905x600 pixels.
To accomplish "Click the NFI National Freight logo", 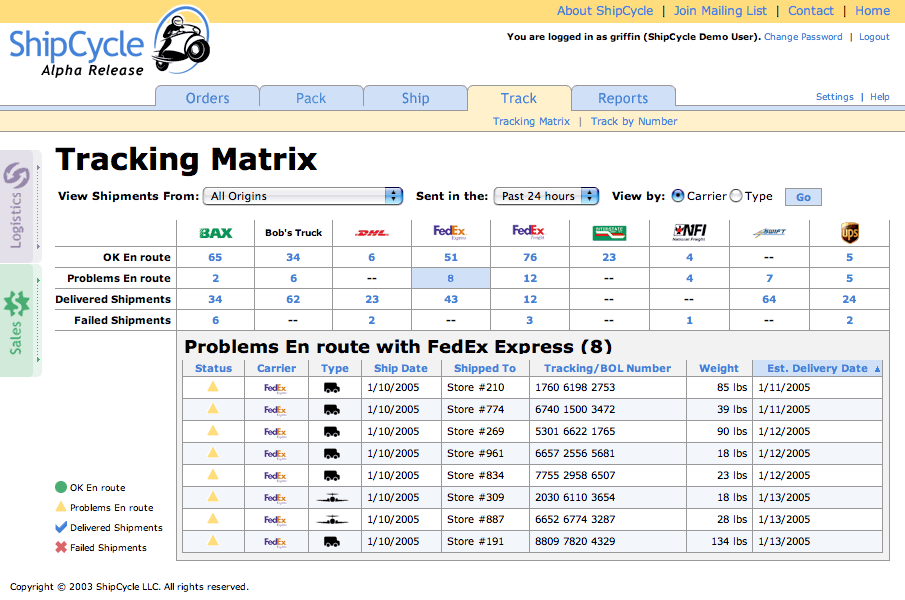I will (x=689, y=232).
